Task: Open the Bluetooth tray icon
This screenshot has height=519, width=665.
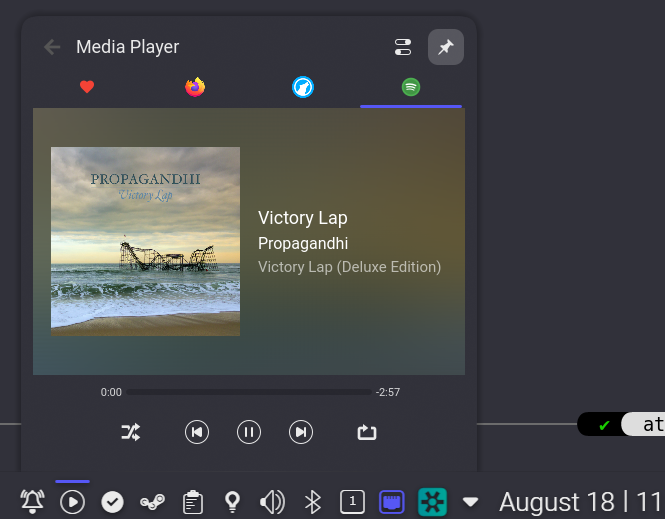Action: tap(313, 502)
